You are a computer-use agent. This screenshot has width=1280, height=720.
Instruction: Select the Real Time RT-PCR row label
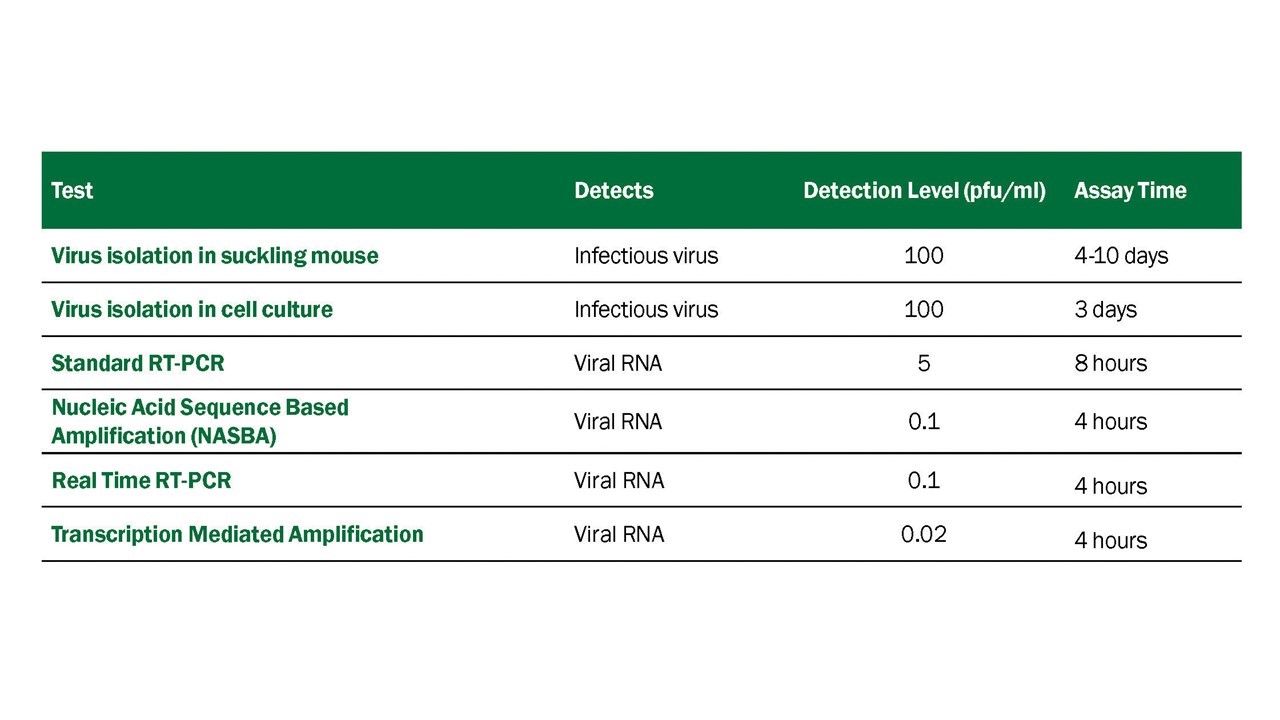pos(141,481)
